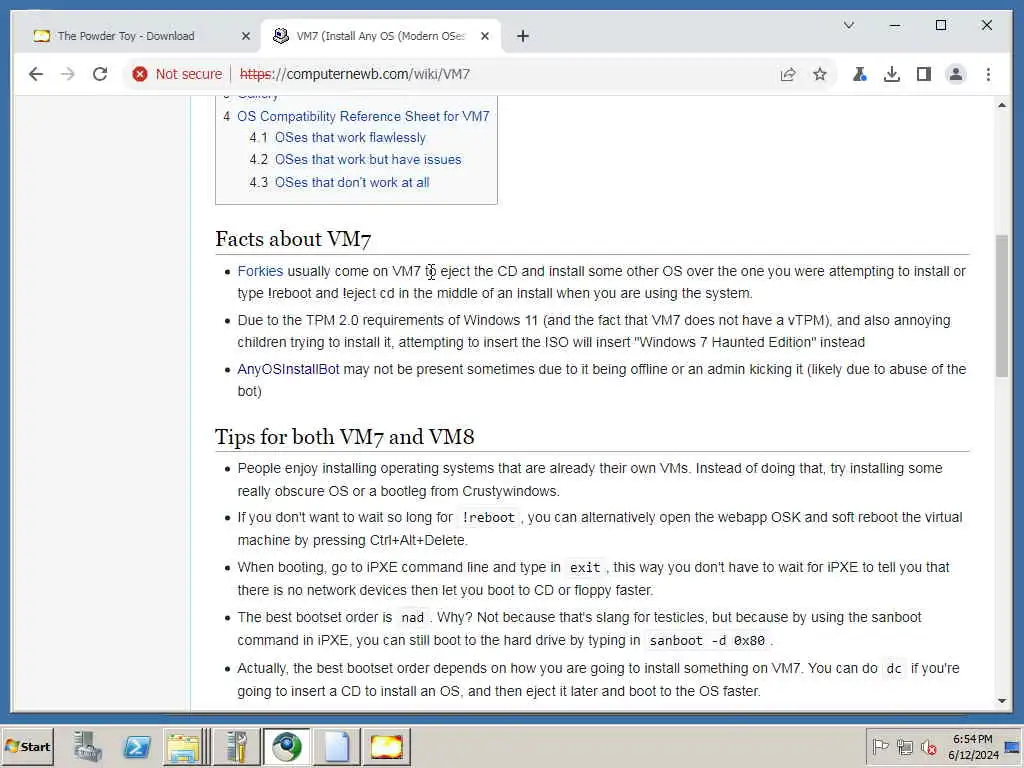Switch to the Chrome taskbar button

(x=286, y=747)
